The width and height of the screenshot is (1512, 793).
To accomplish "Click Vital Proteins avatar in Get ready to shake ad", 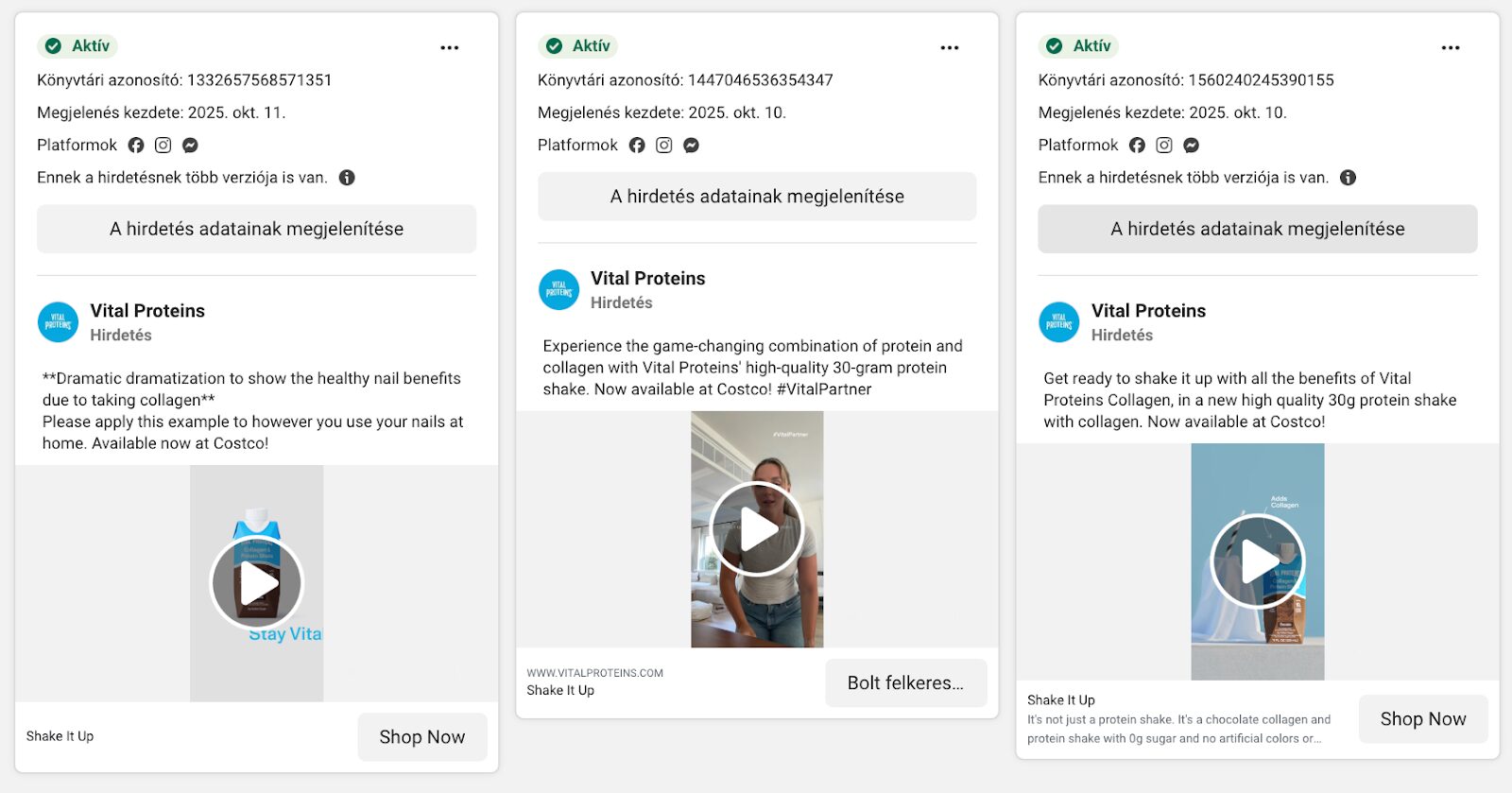I will [1059, 322].
